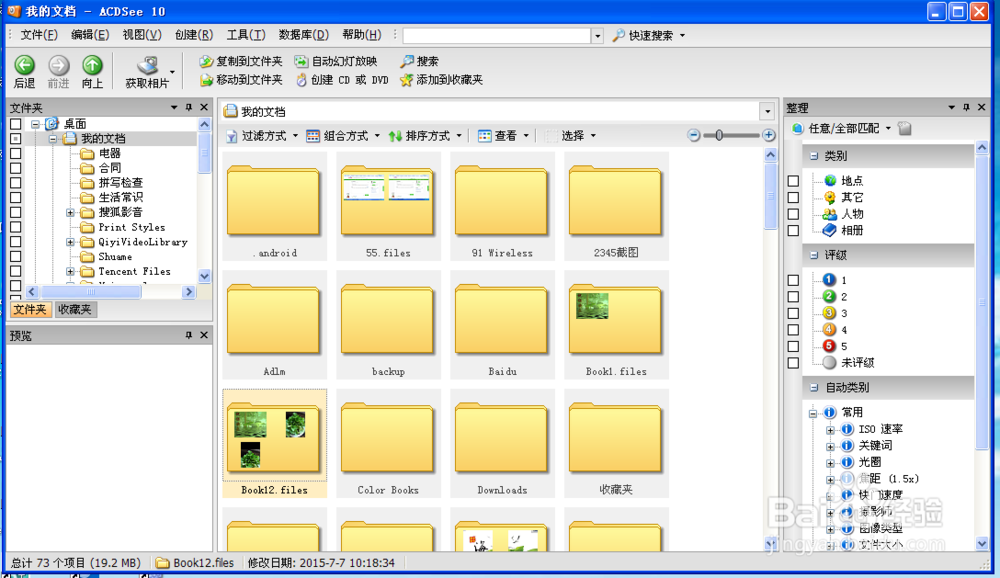Open the Tools (工具) menu

click(246, 34)
